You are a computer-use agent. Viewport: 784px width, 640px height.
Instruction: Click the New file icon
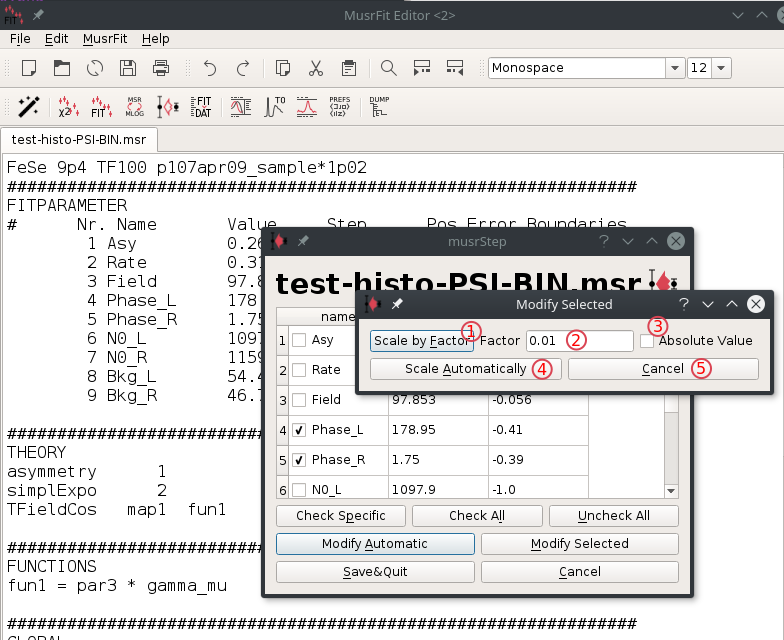pyautogui.click(x=28, y=68)
